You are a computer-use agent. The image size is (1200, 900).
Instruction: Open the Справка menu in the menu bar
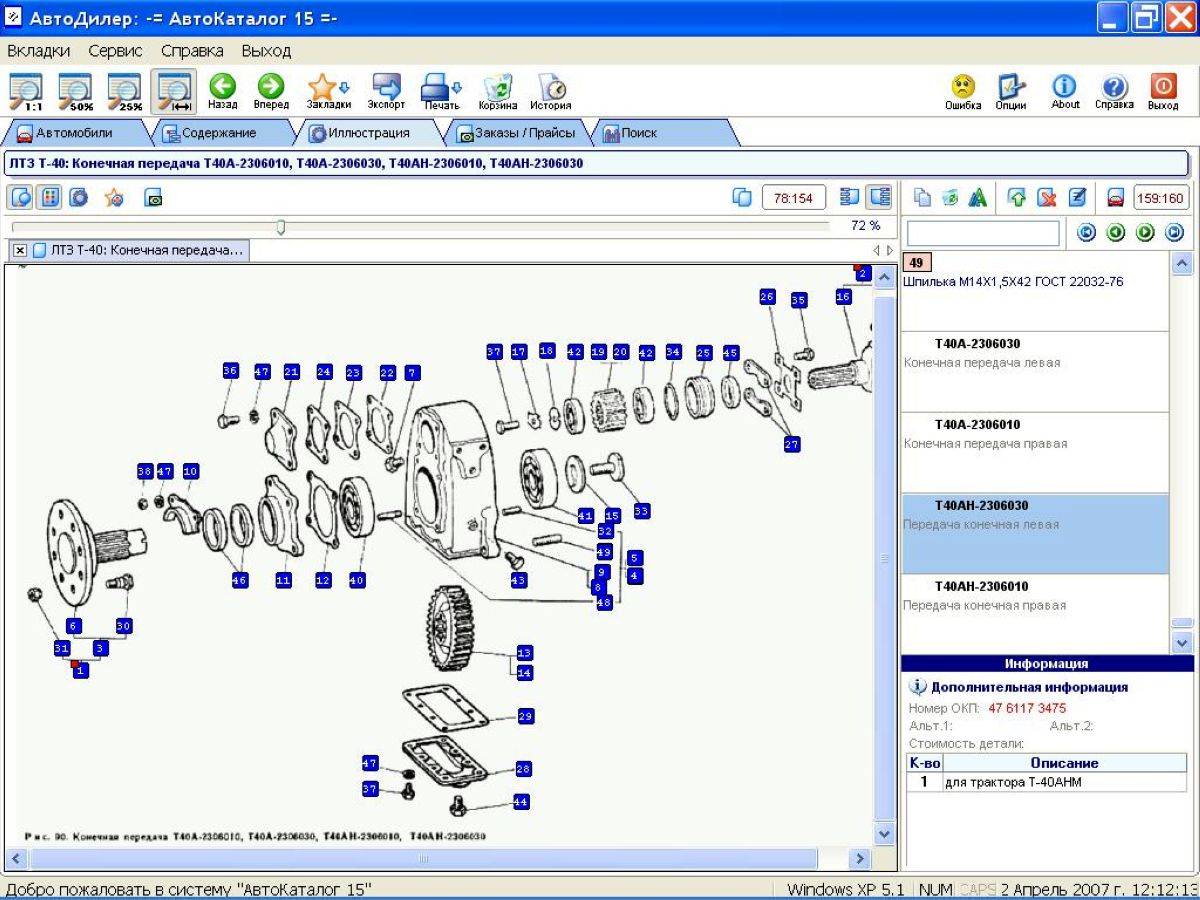coord(192,50)
